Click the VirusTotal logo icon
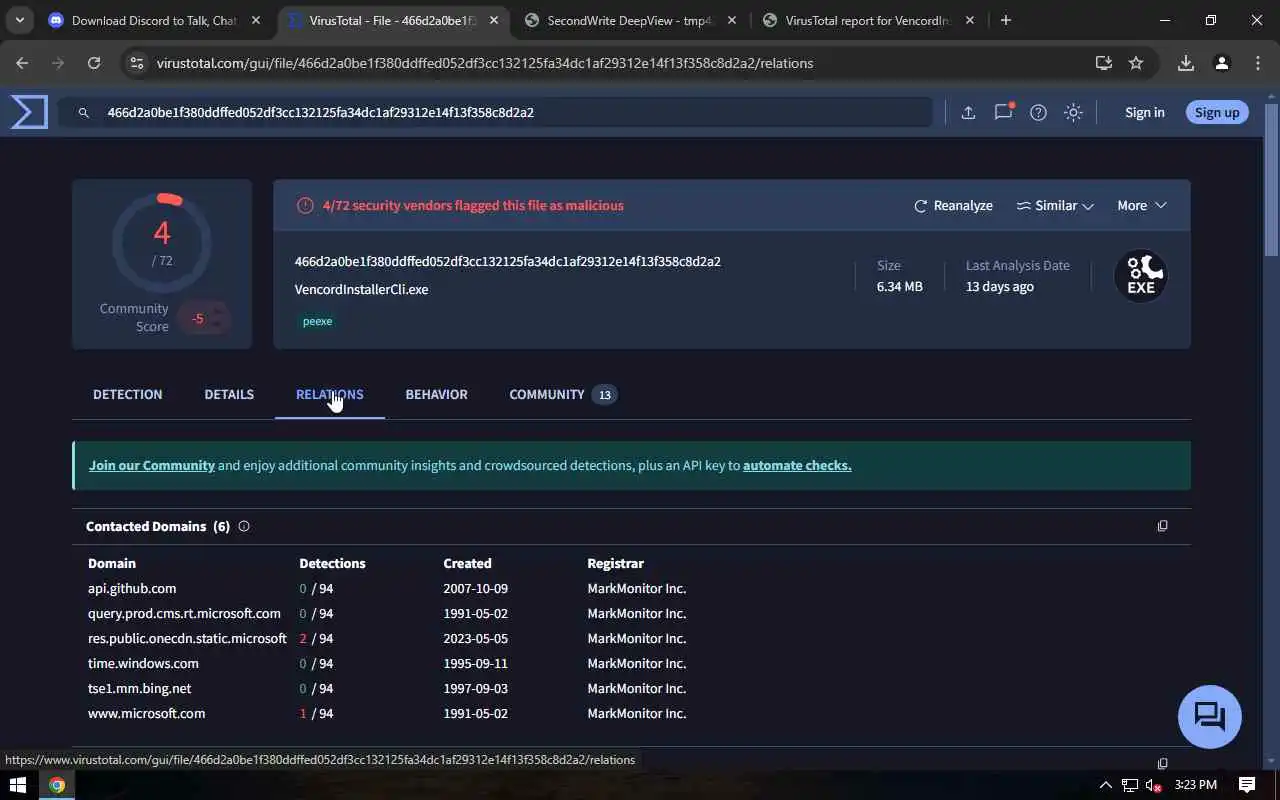The height and width of the screenshot is (800, 1280). pos(29,112)
